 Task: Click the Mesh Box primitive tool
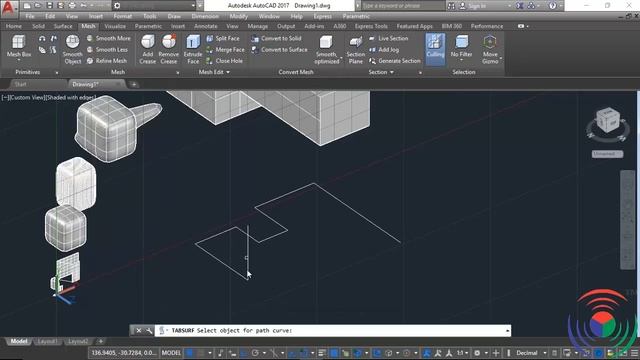[19, 47]
